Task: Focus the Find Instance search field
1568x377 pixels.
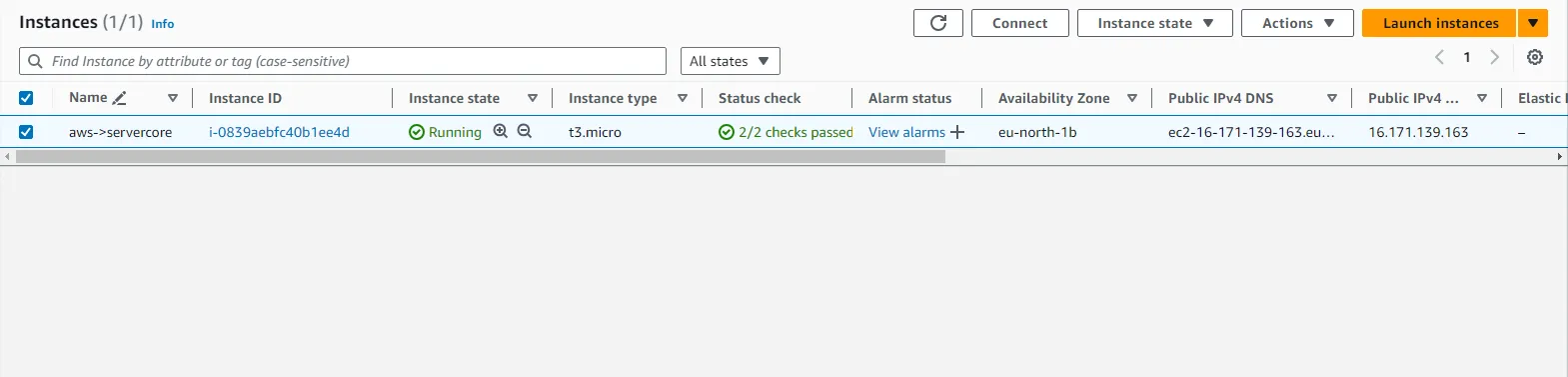Action: coord(343,61)
